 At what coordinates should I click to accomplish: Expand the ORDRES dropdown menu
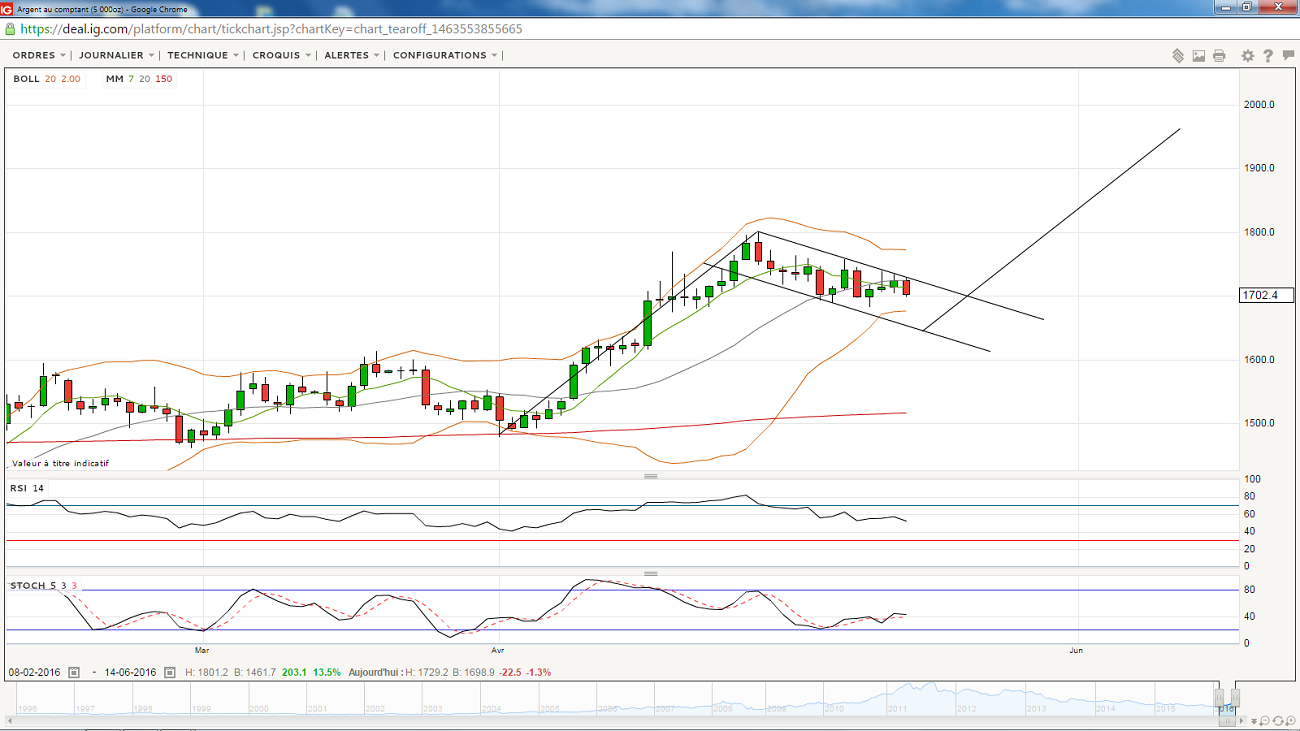(39, 56)
